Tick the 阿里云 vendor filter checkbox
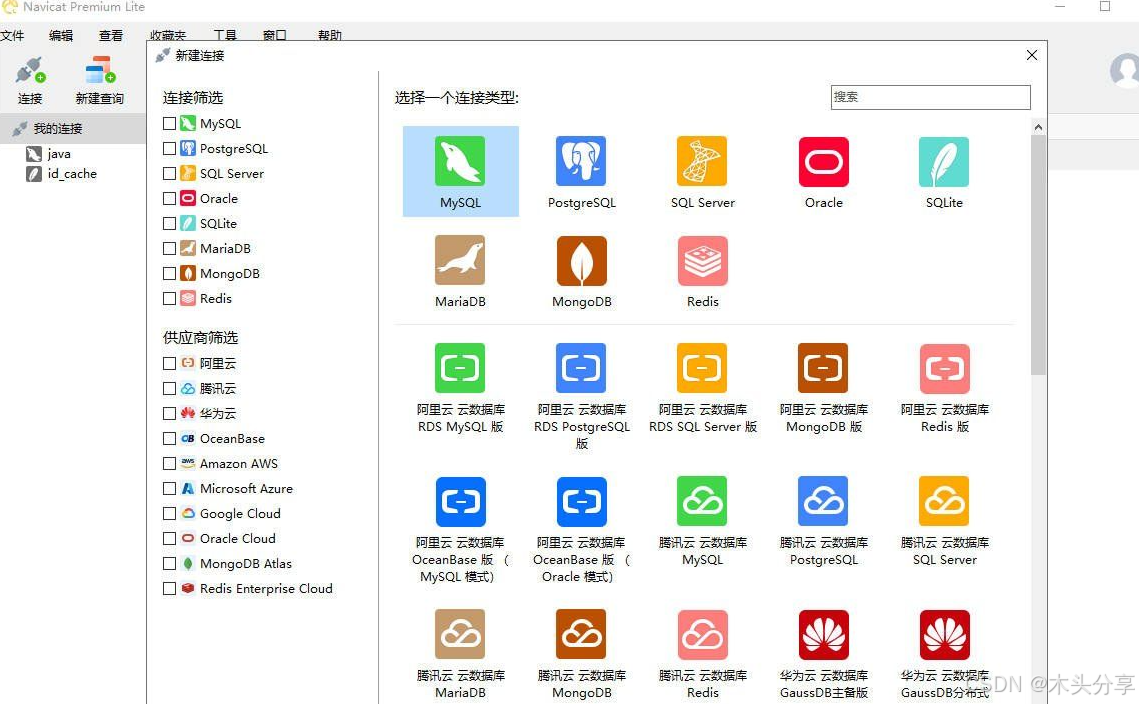This screenshot has width=1139, height=704. point(169,363)
